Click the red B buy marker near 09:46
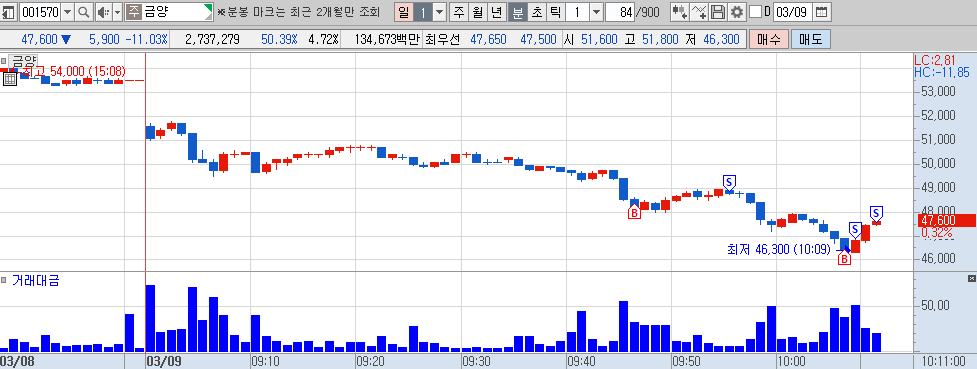Viewport: 977px width, 369px height. (x=634, y=213)
